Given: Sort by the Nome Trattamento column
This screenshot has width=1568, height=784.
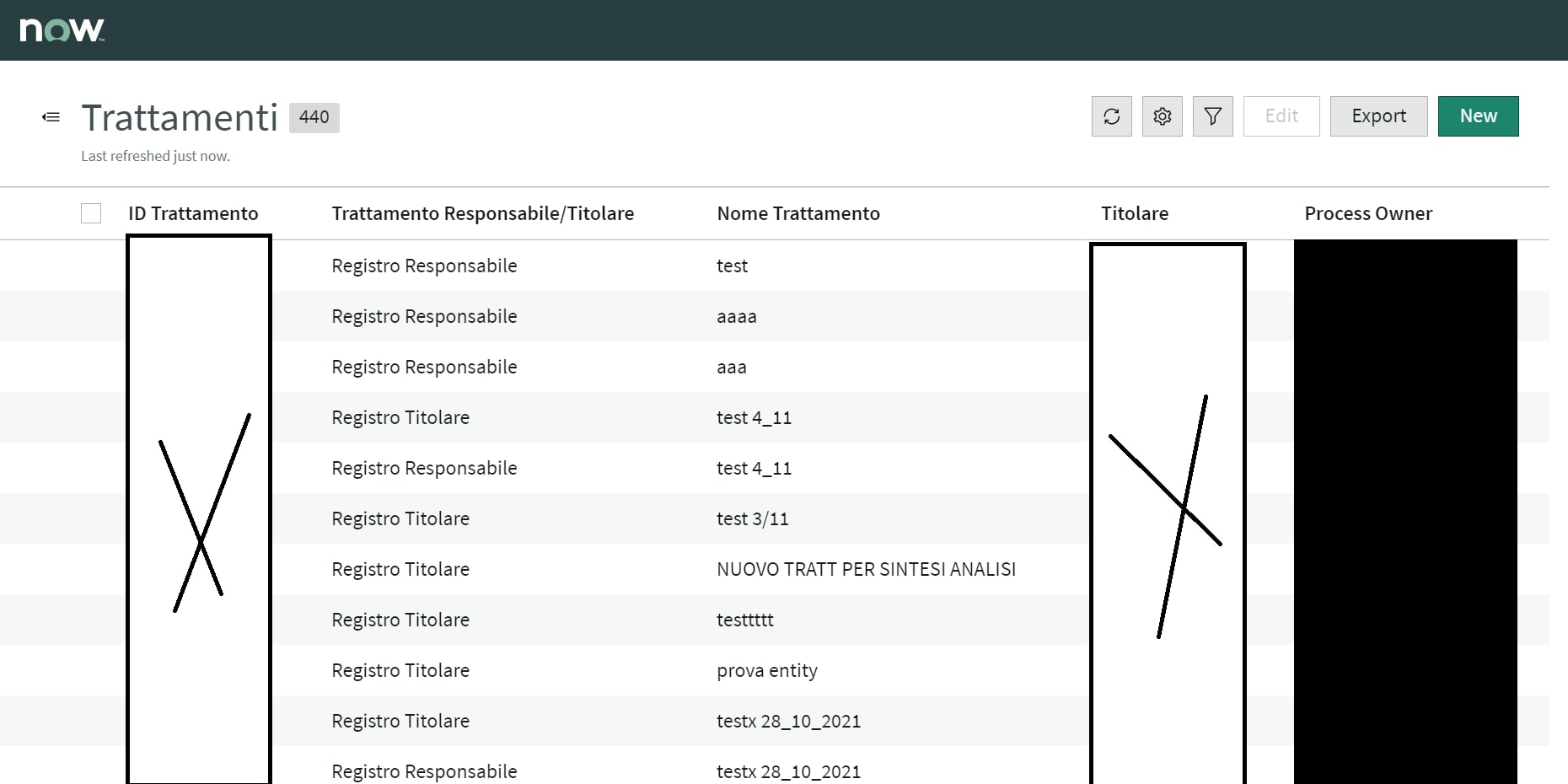Looking at the screenshot, I should 797,213.
